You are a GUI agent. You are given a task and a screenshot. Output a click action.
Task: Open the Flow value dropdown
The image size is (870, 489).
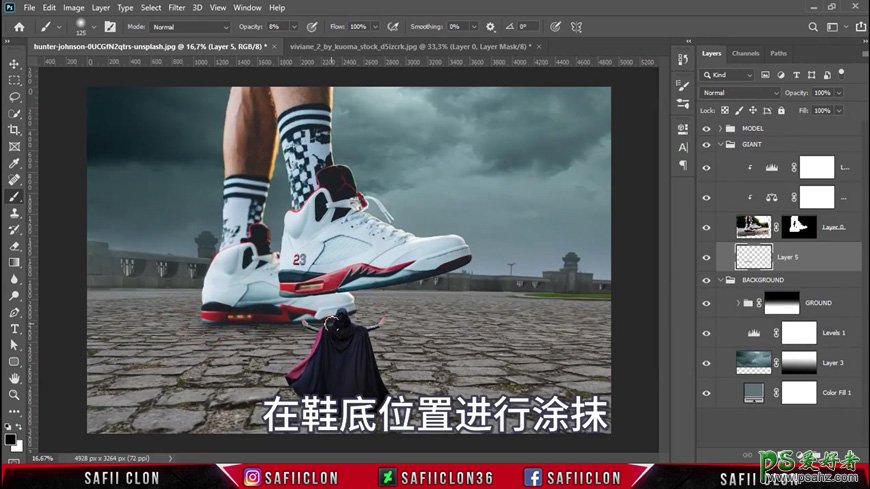376,27
